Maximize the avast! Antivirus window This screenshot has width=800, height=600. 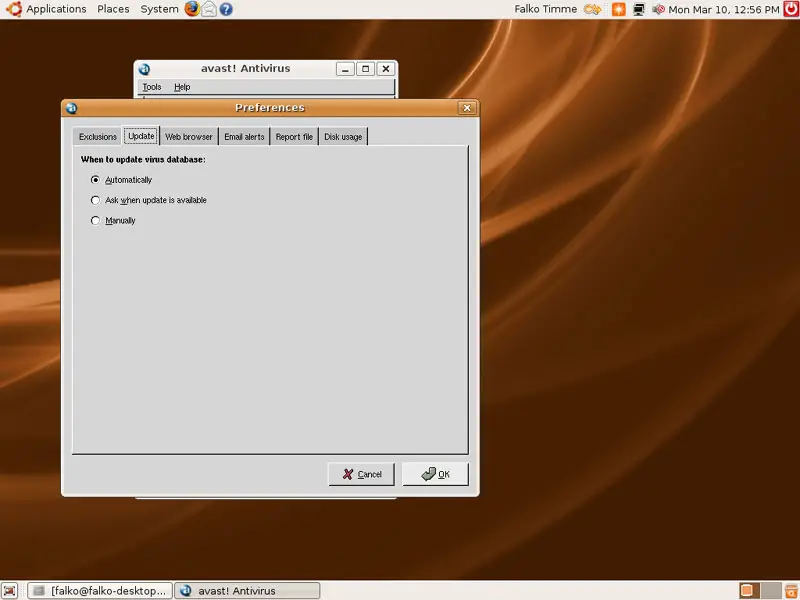365,69
